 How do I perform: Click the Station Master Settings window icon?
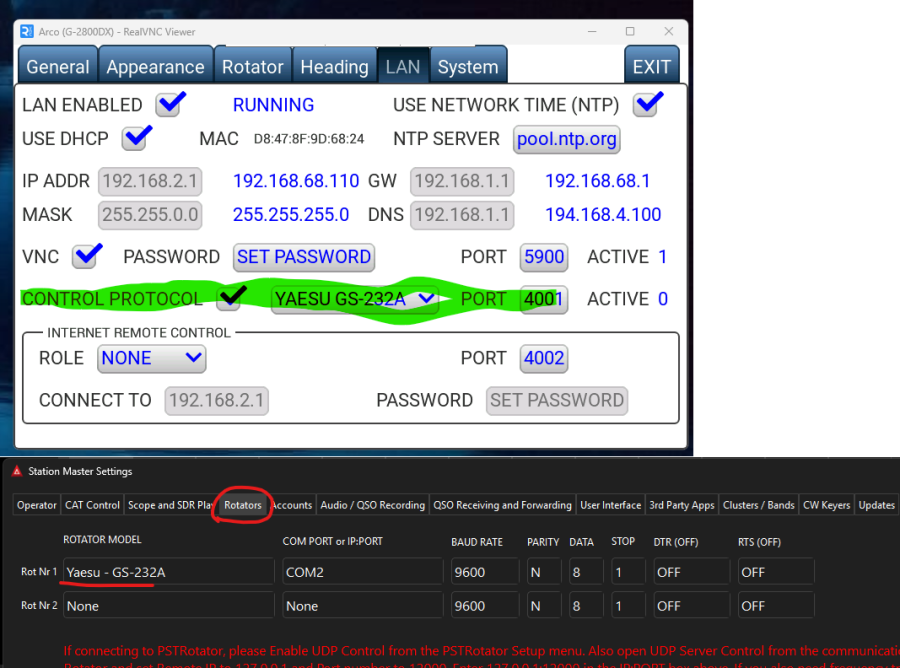click(x=17, y=471)
